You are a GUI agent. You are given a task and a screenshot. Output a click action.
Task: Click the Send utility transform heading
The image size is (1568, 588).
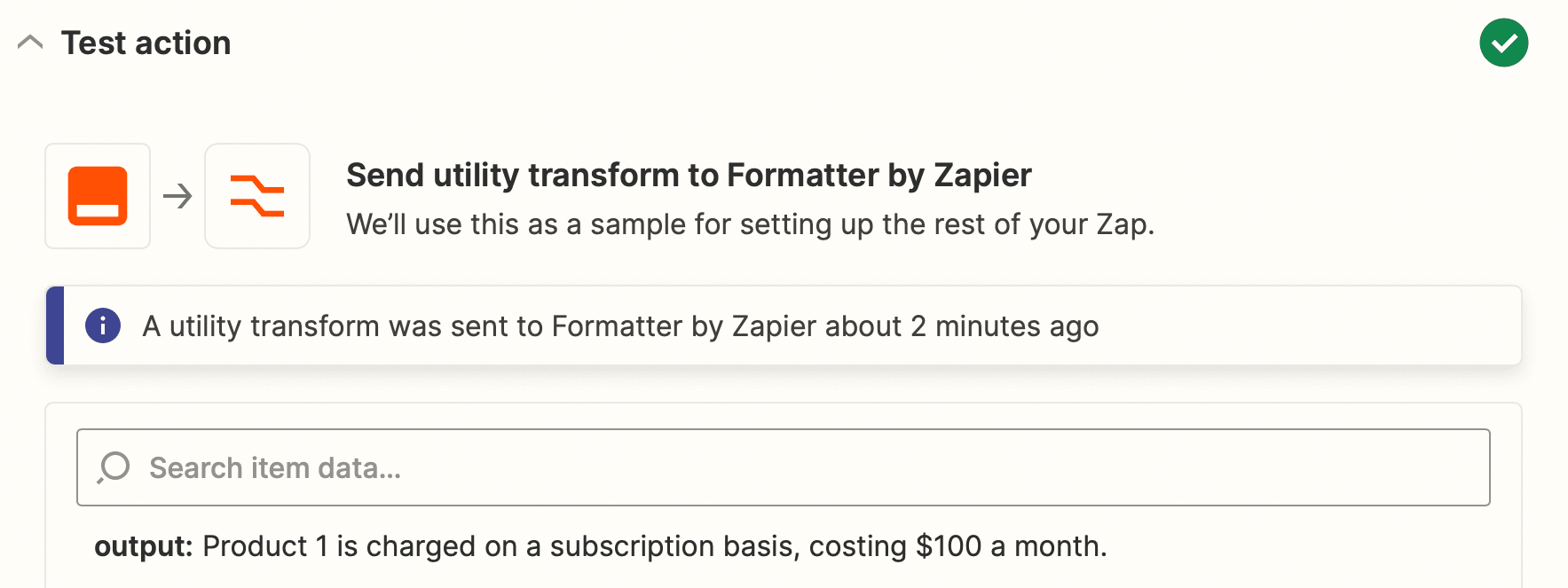coord(688,176)
